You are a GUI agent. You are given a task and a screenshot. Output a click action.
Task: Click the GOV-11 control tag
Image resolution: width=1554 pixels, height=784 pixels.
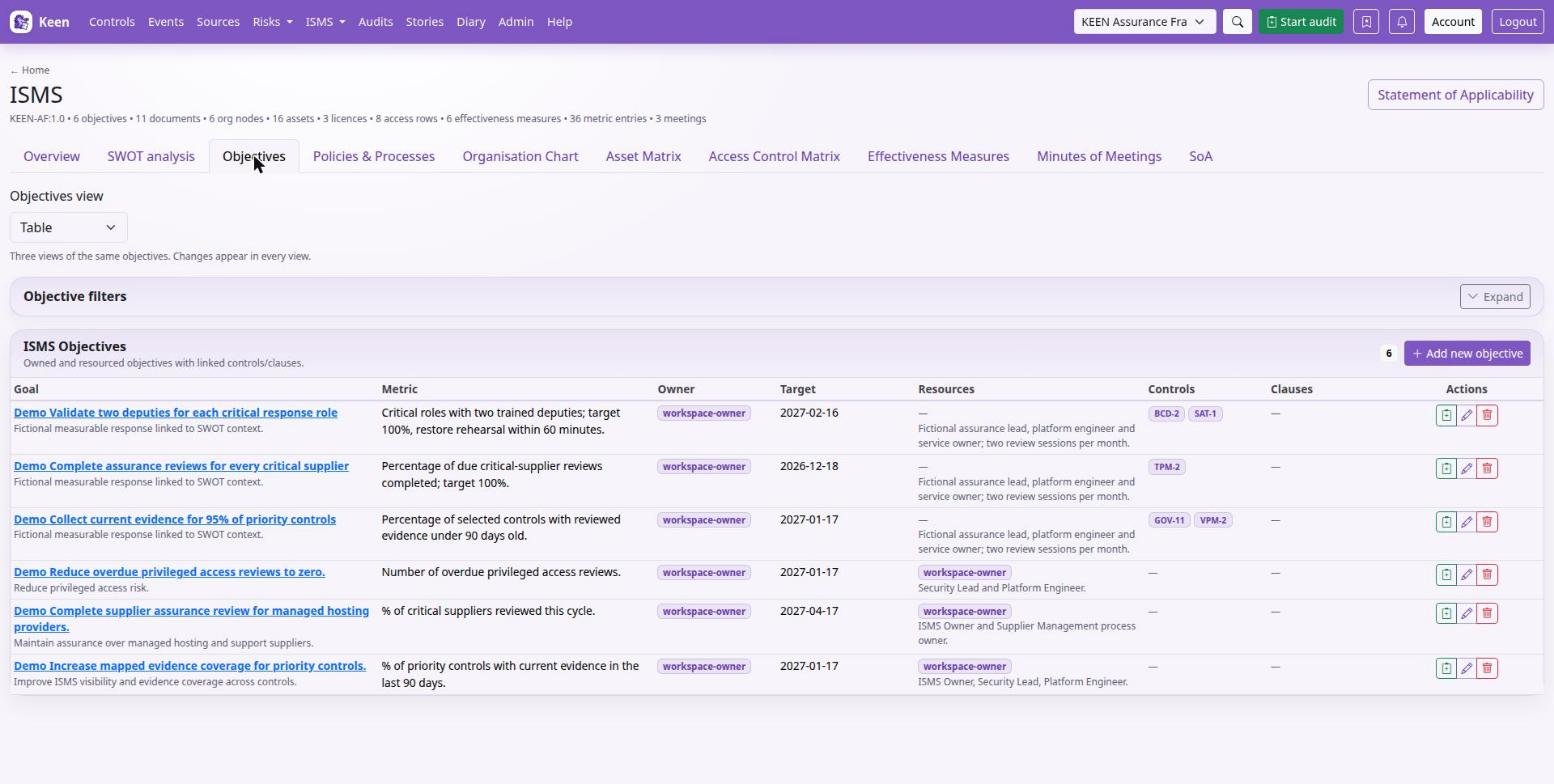click(x=1169, y=520)
